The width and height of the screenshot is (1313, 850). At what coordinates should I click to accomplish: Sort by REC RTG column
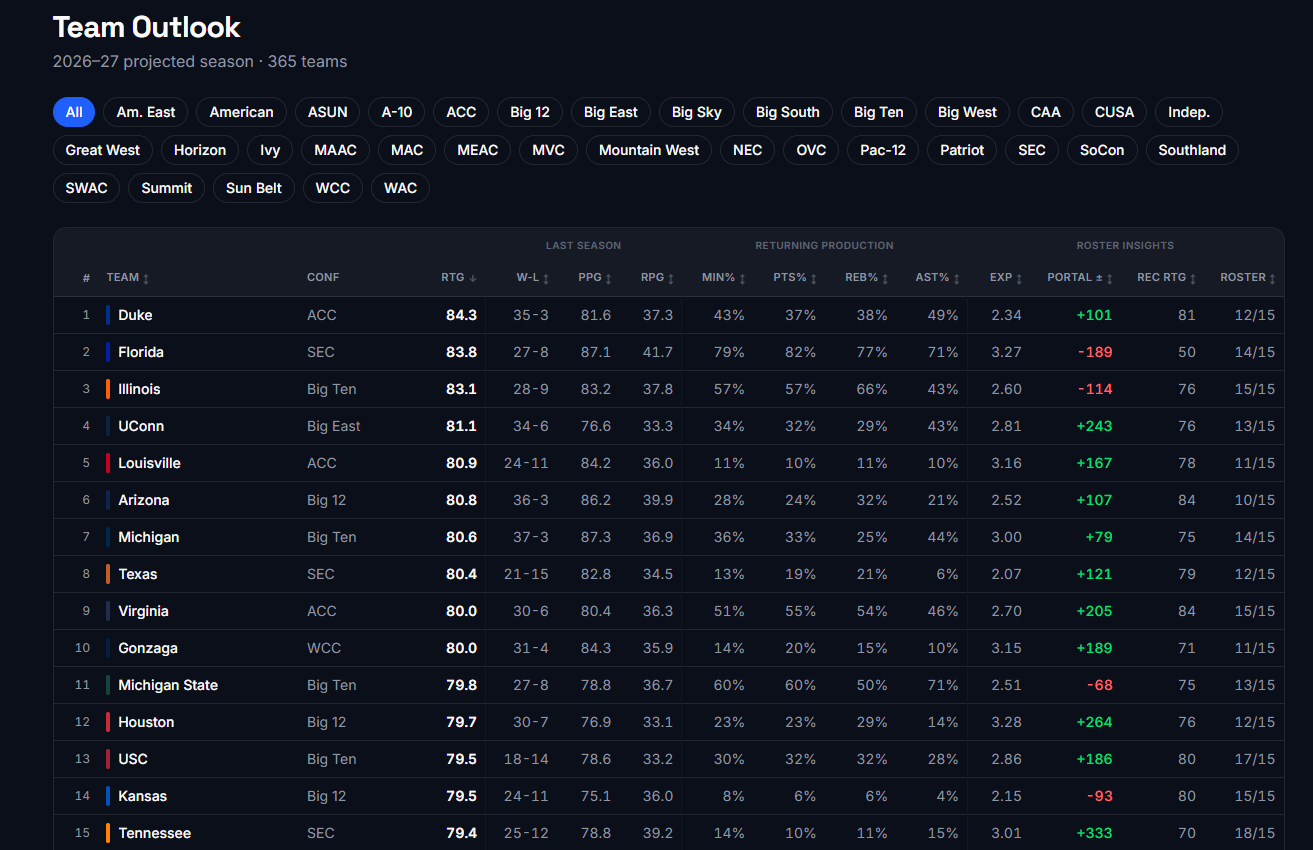[x=1167, y=277]
